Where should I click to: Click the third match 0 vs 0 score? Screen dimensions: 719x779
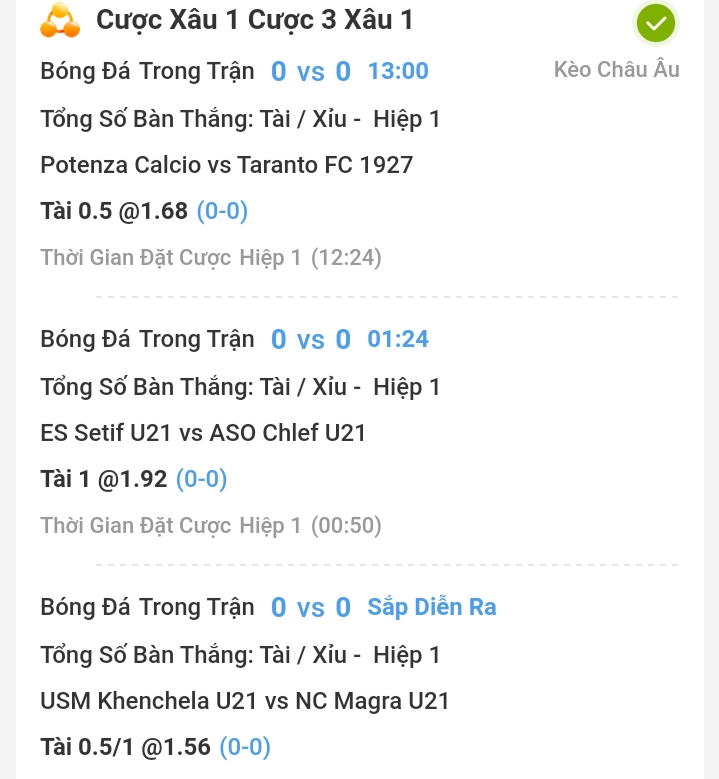point(311,607)
